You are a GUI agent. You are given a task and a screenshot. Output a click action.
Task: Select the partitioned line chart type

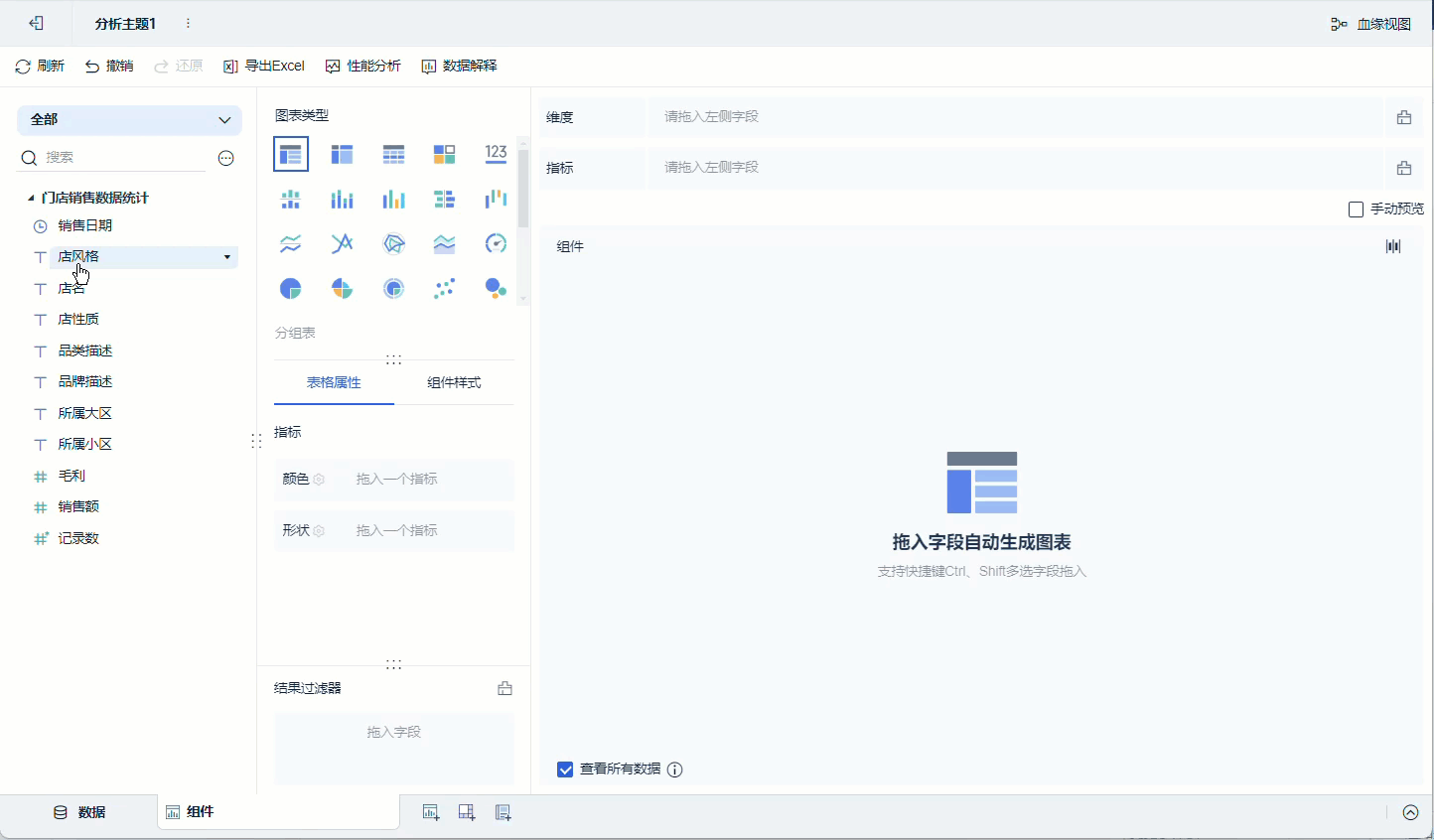(291, 243)
